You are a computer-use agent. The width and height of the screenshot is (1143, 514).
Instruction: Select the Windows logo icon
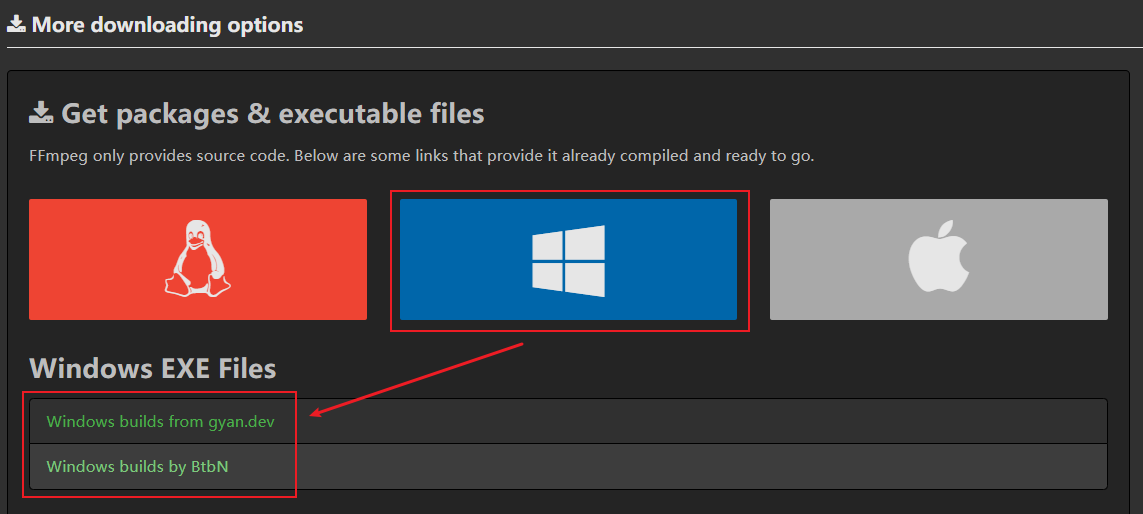(x=568, y=260)
